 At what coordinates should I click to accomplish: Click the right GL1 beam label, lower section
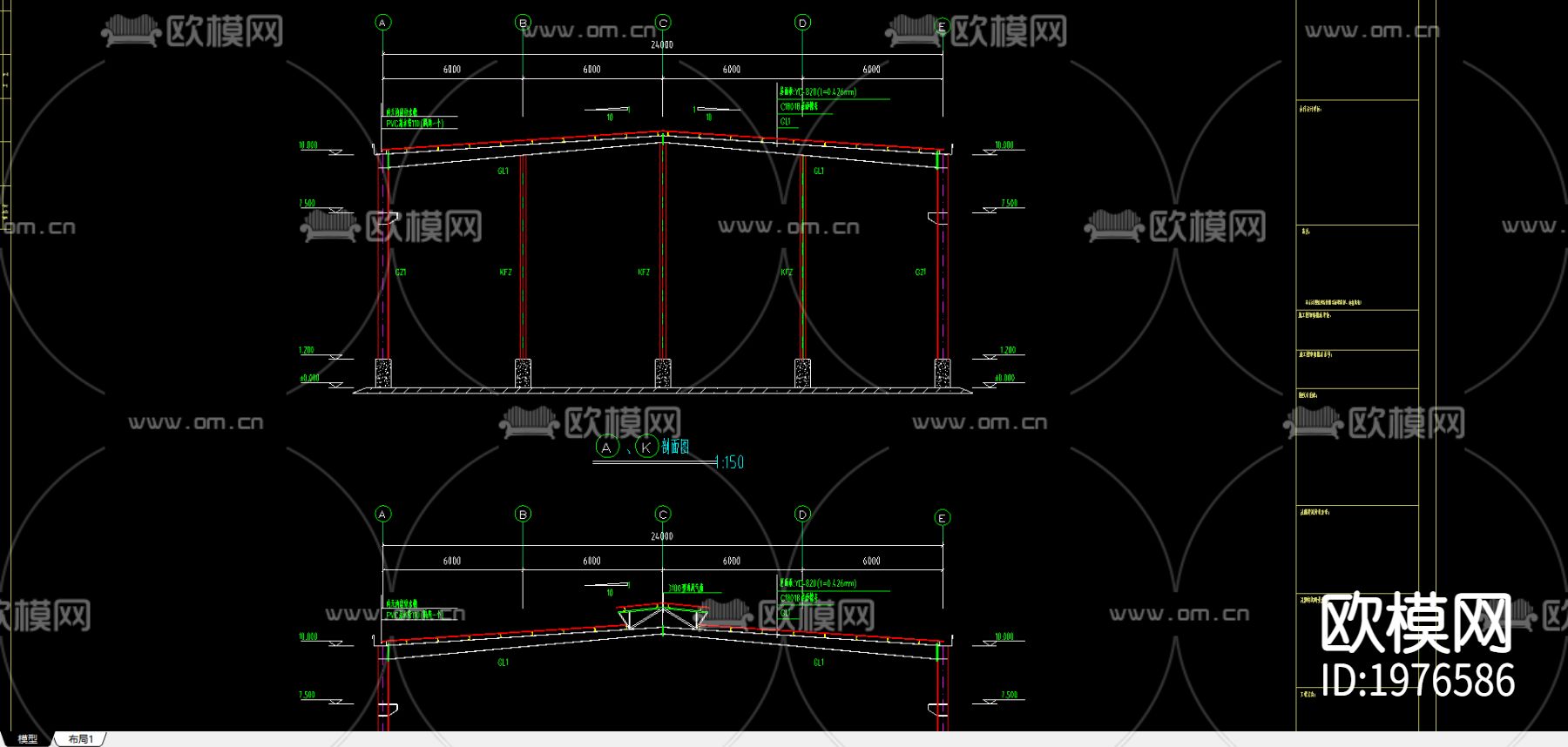(x=819, y=663)
